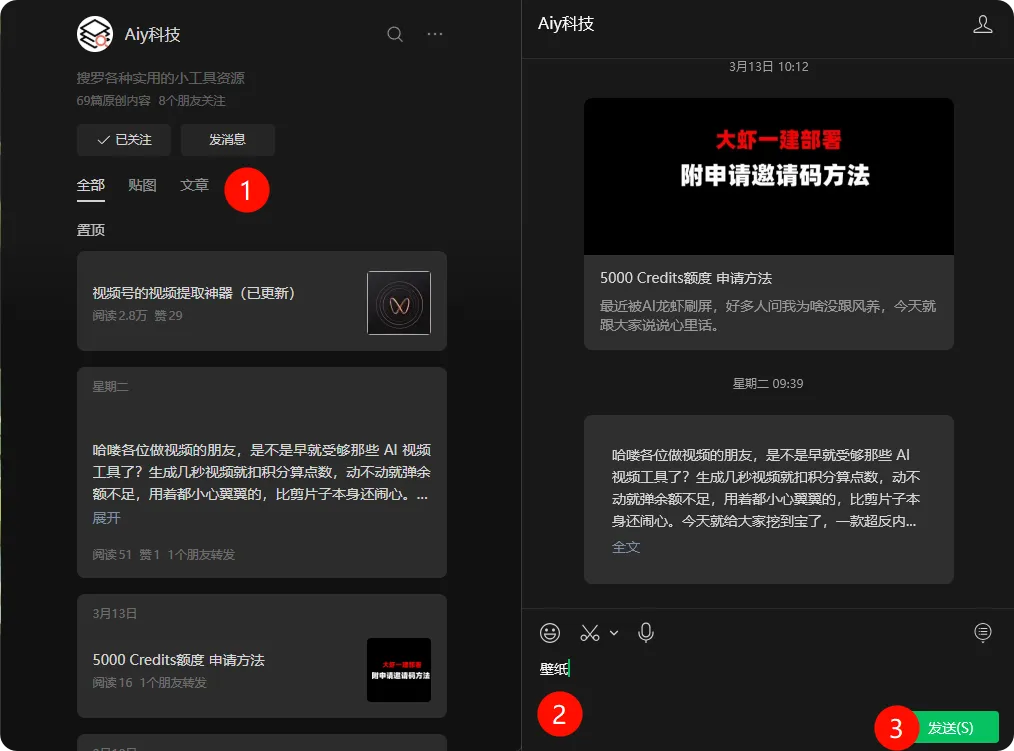Switch to the 全部 tab
Image resolution: width=1014 pixels, height=751 pixels.
pos(91,186)
